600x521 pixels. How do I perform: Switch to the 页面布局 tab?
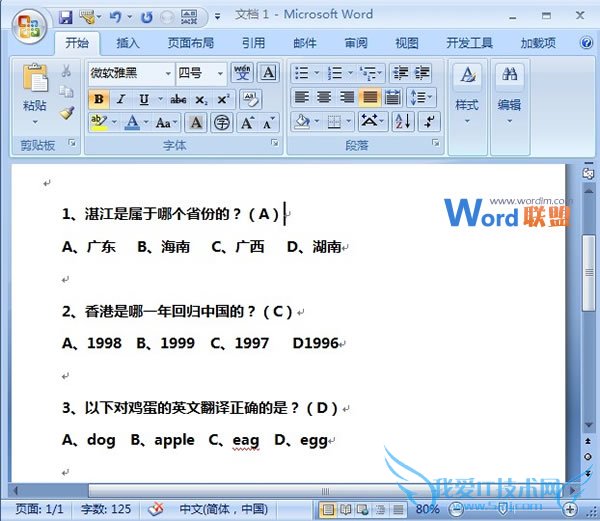(190, 43)
